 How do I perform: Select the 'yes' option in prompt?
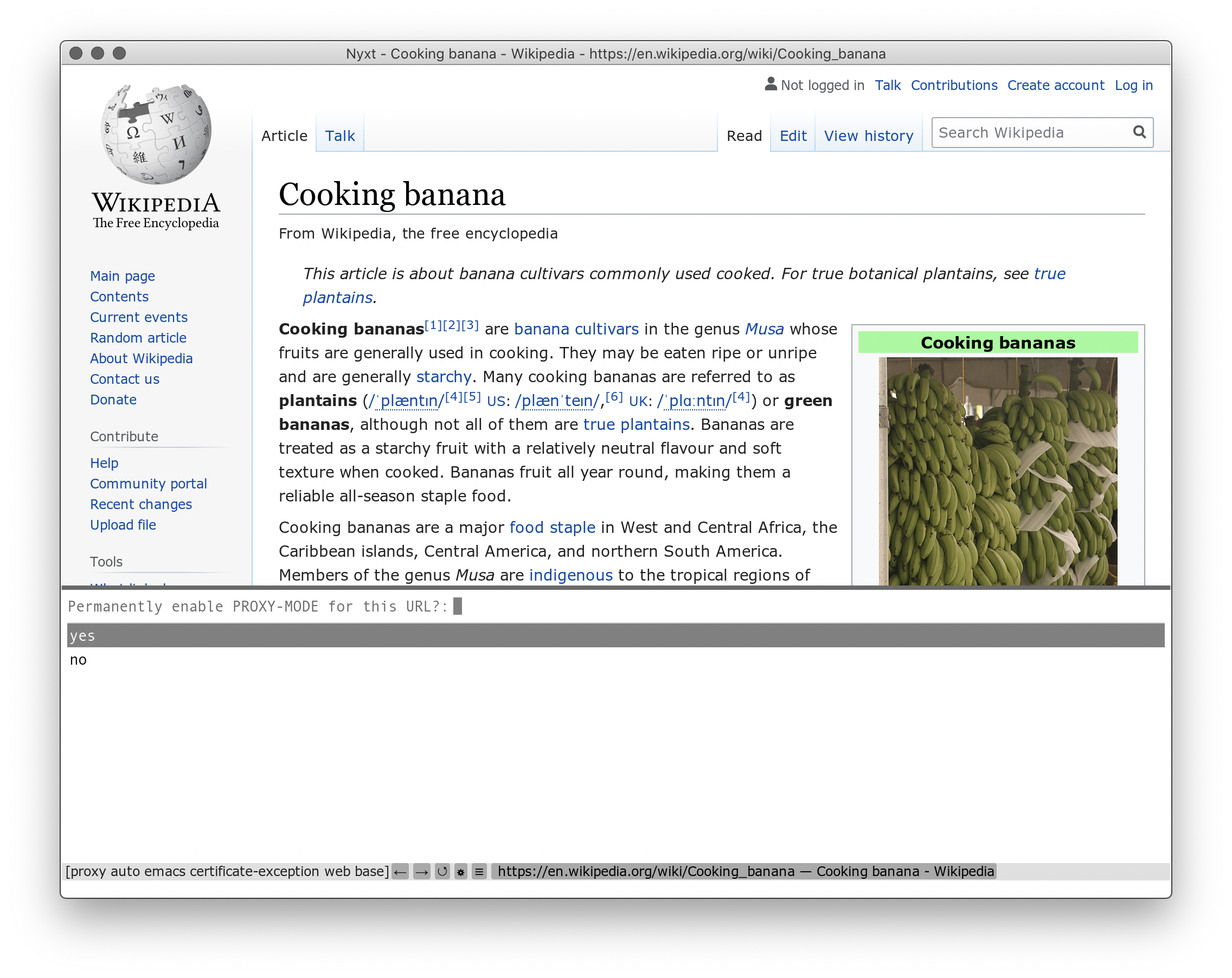[615, 635]
